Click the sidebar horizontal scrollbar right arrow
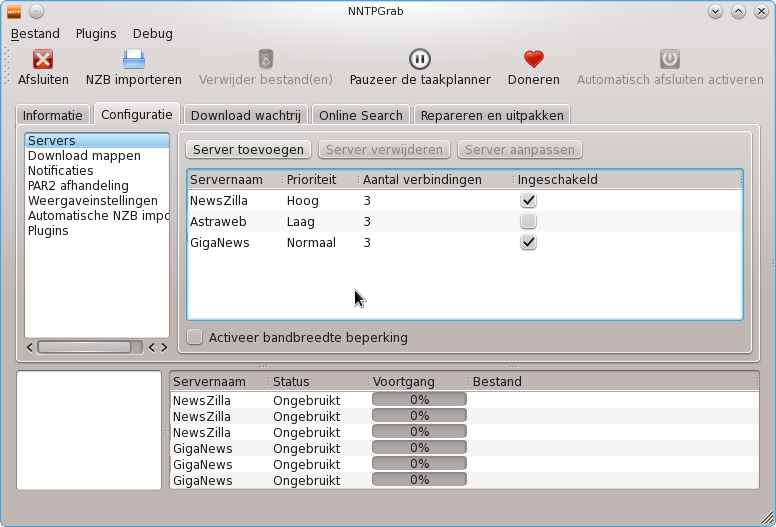Viewport: 776px width, 527px height. tap(164, 347)
